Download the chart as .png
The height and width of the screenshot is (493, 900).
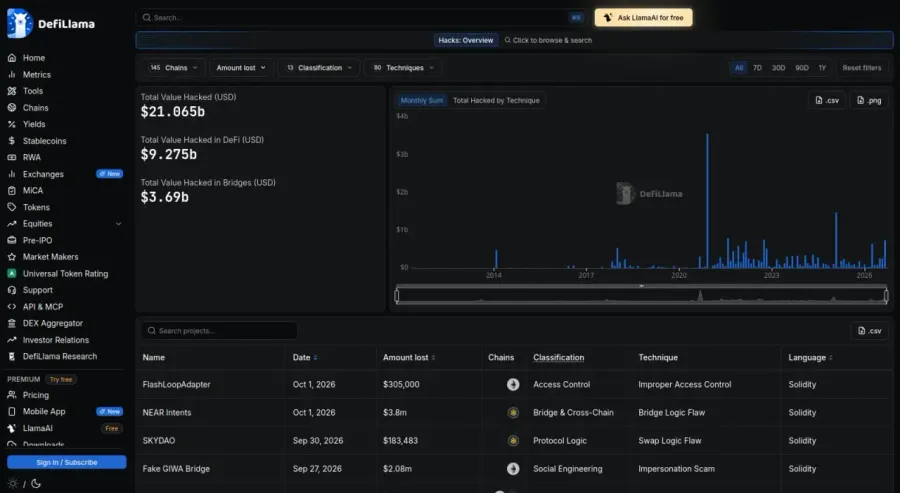tap(869, 100)
